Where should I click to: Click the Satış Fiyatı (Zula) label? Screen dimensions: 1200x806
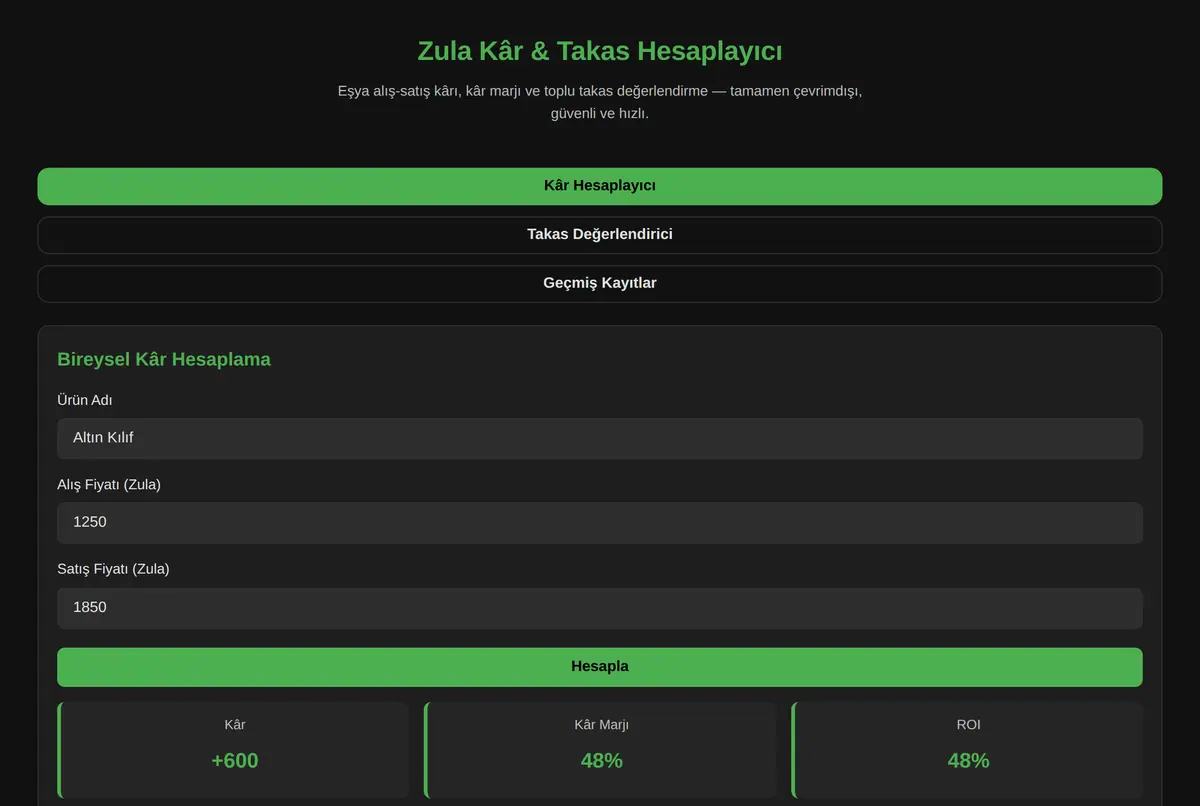point(113,569)
